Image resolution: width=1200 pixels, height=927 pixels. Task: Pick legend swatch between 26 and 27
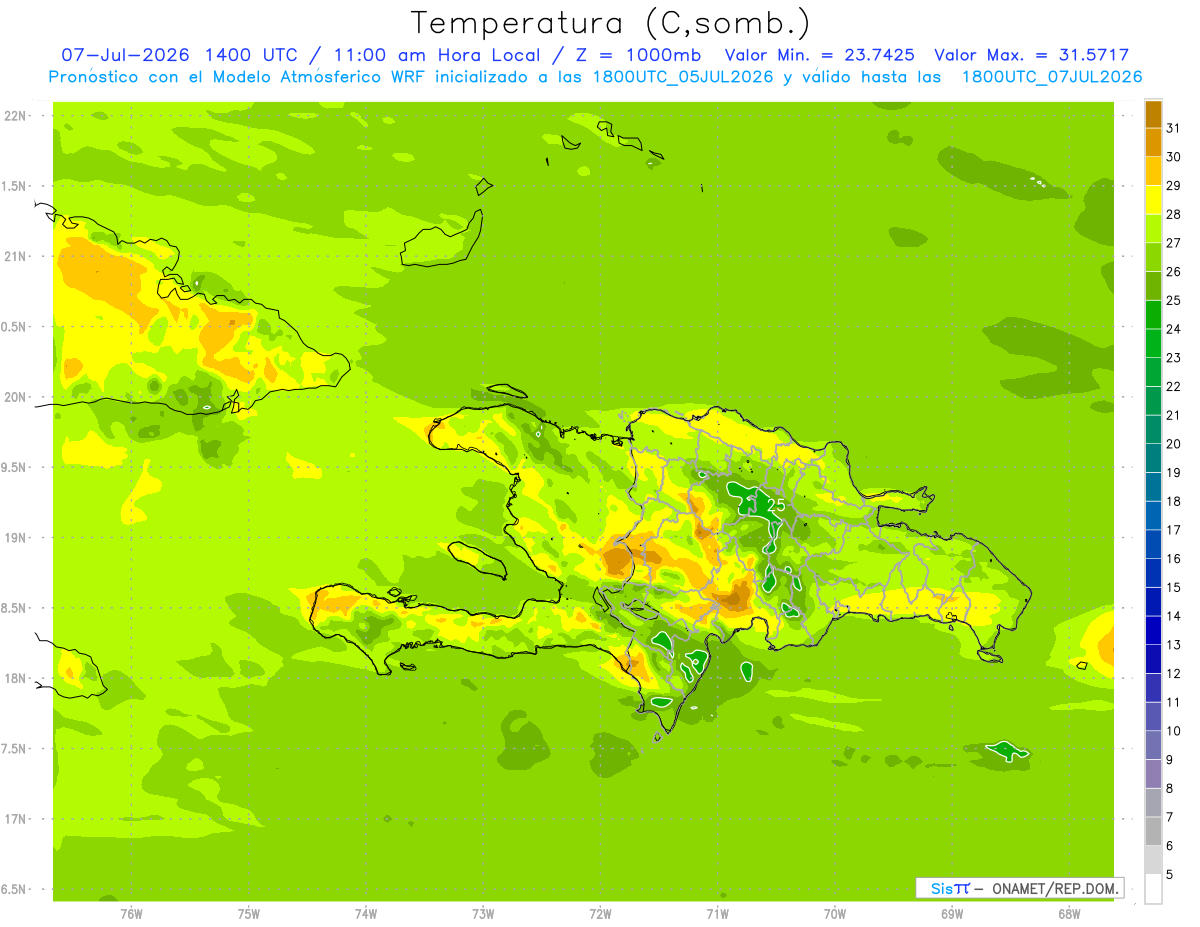pyautogui.click(x=1153, y=257)
